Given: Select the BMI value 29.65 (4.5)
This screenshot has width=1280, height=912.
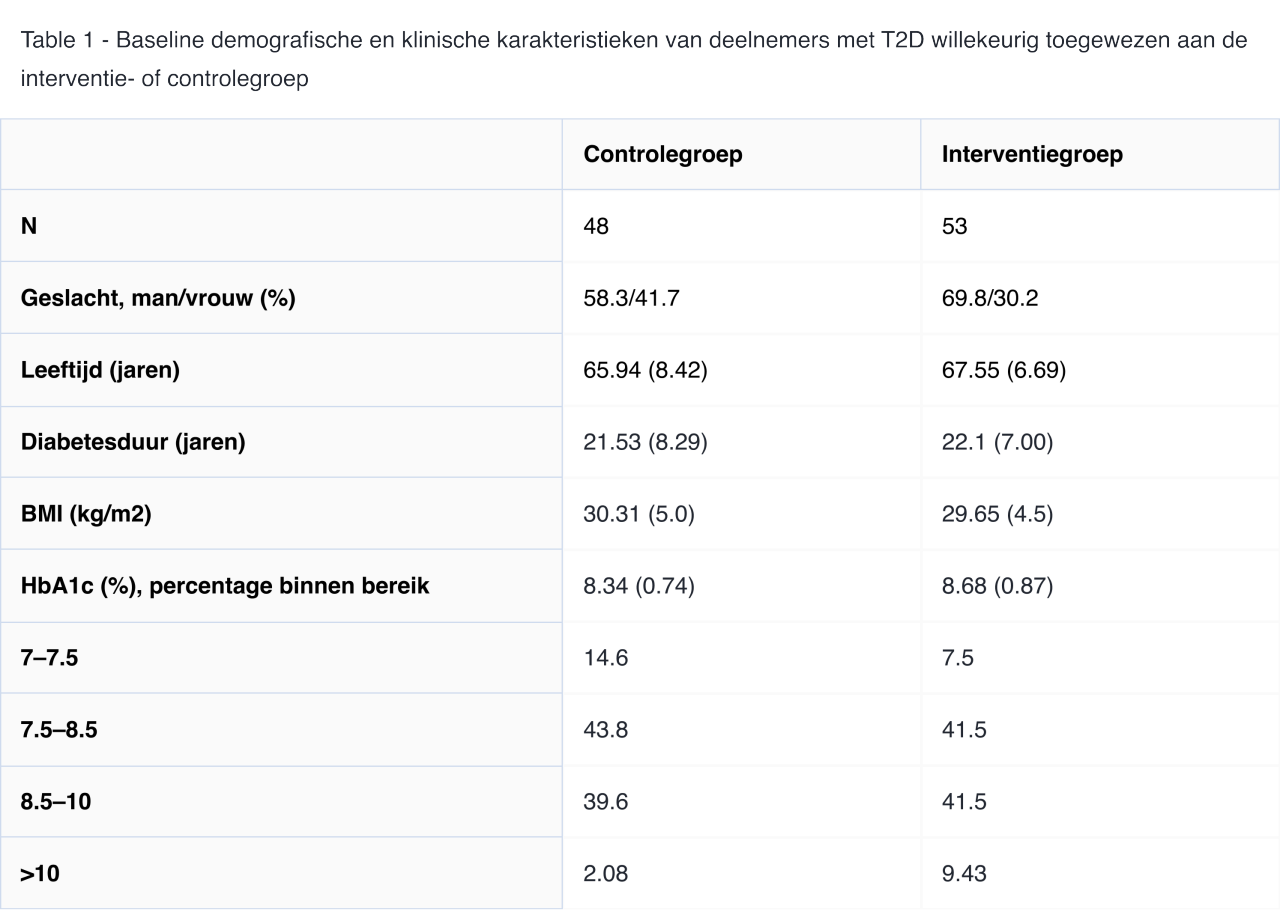Looking at the screenshot, I should click(997, 514).
